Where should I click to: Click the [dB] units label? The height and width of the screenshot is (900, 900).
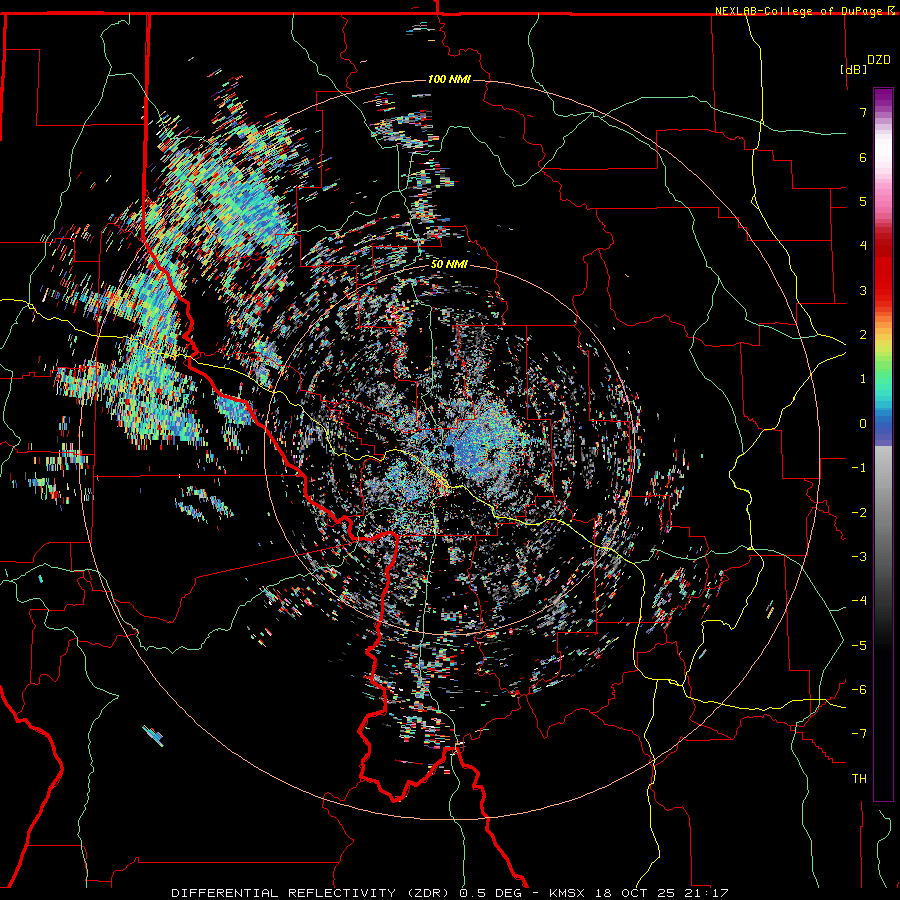tap(853, 69)
